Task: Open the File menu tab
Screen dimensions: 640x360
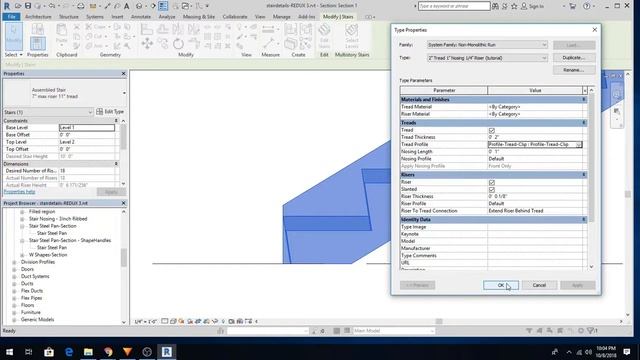Action: pos(11,17)
